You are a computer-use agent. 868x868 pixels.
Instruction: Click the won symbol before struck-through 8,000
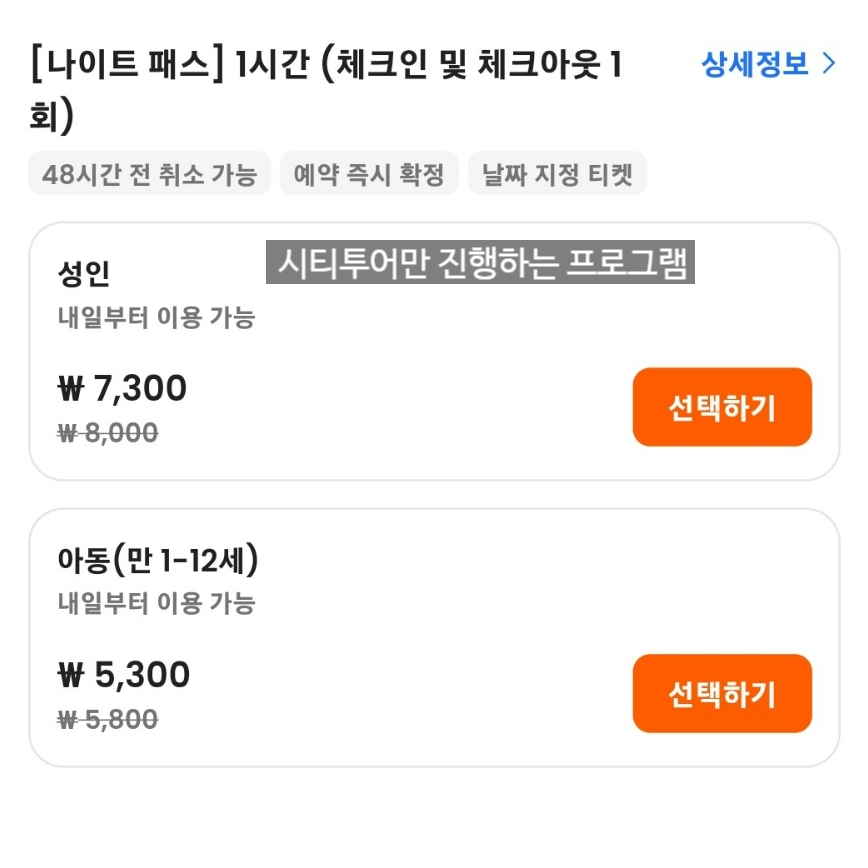point(67,433)
